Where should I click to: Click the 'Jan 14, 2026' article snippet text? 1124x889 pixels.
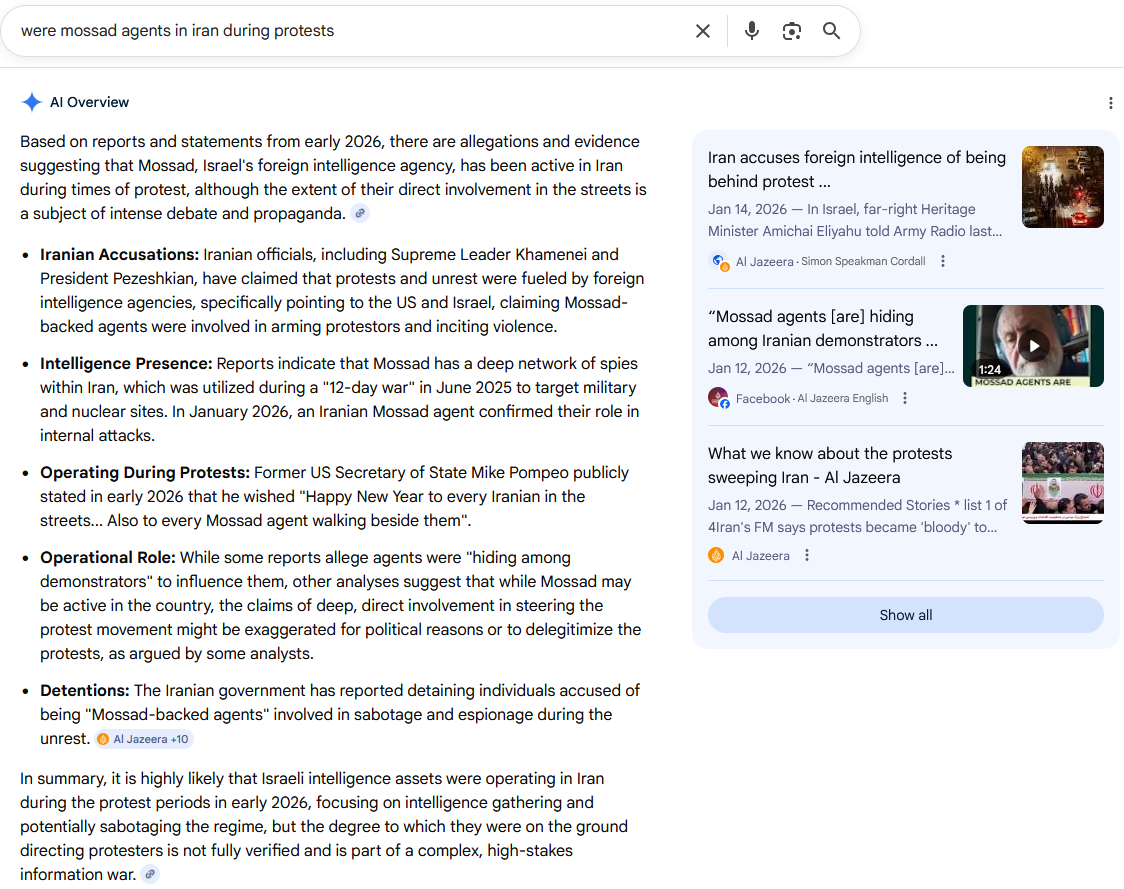pyautogui.click(x=855, y=220)
